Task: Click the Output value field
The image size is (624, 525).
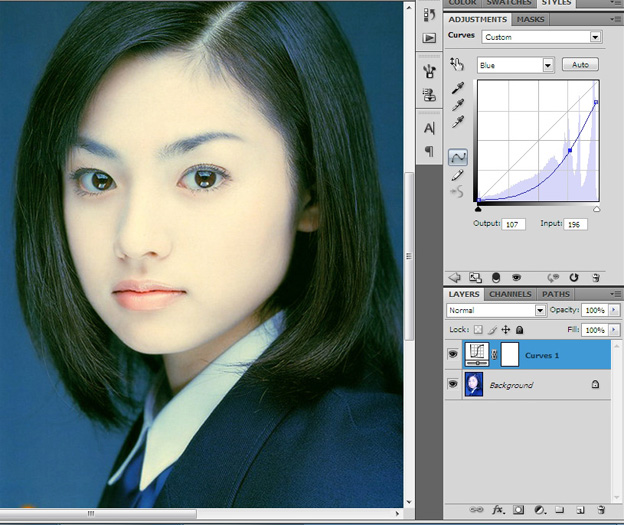Action: 514,224
